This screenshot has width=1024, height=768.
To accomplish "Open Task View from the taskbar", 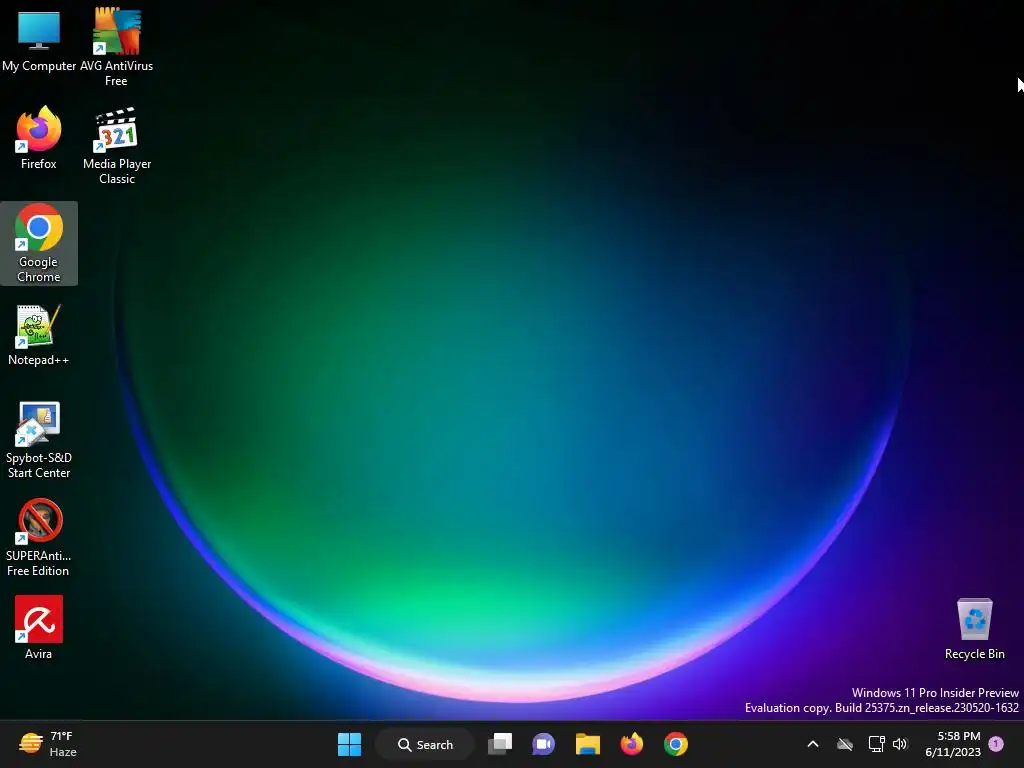I will (x=500, y=744).
